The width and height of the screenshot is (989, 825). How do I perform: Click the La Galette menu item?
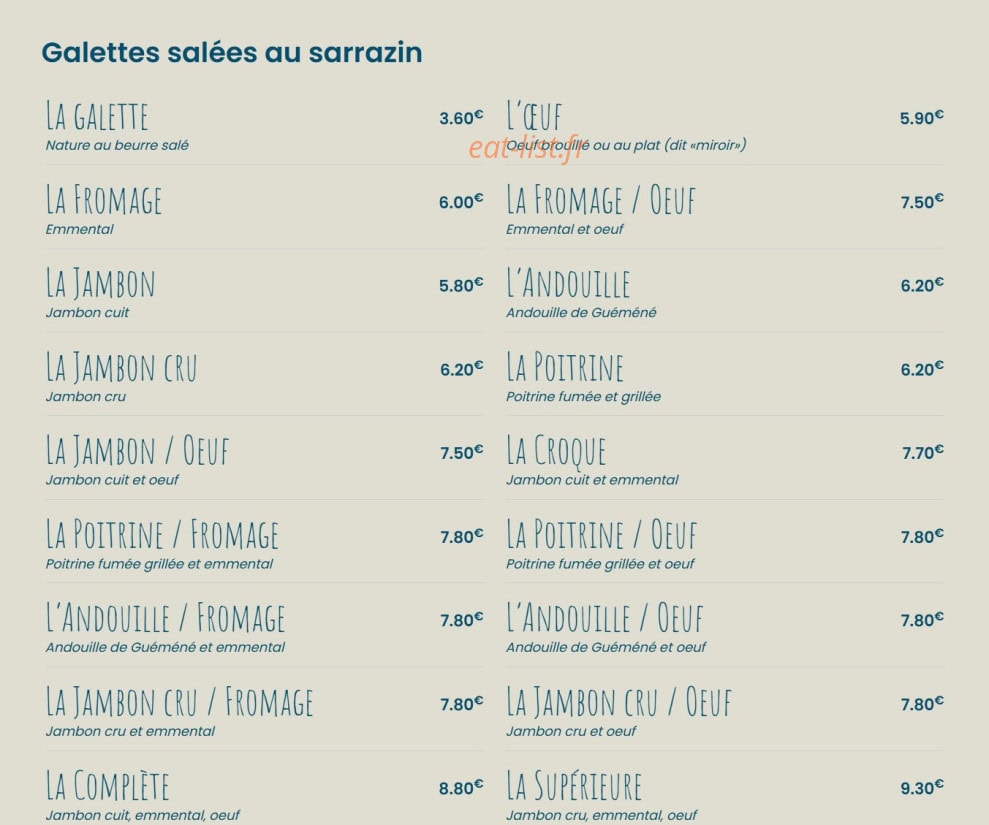tap(97, 116)
